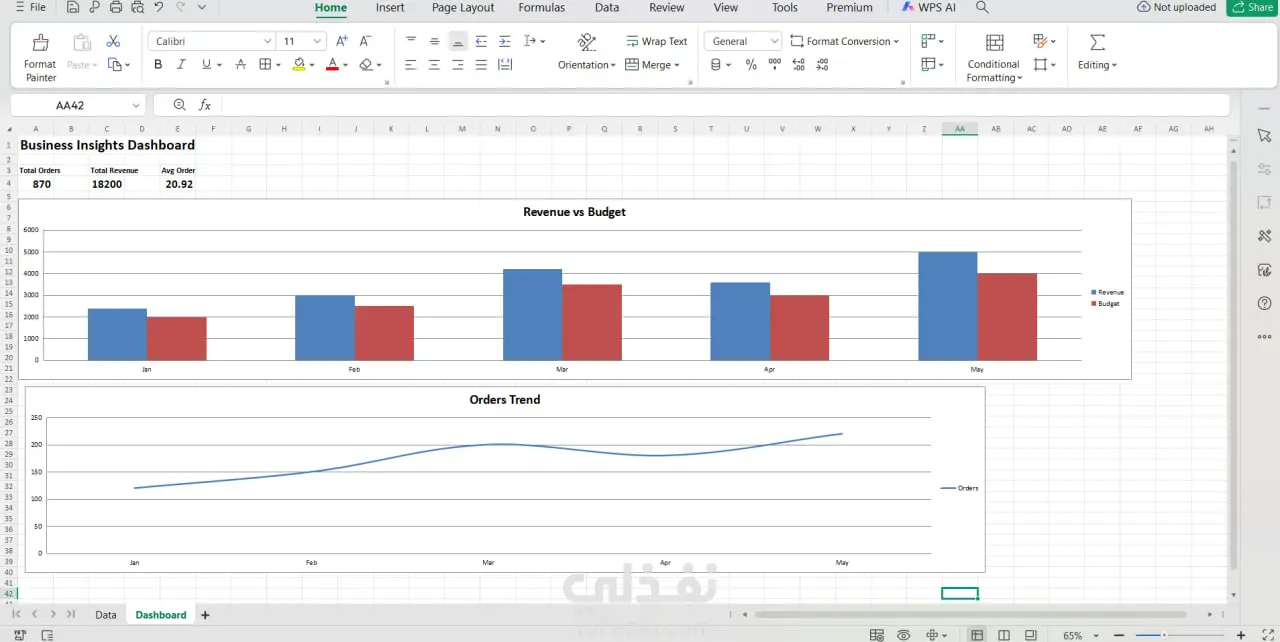1280x642 pixels.
Task: Click the increase font size icon
Action: [x=342, y=41]
